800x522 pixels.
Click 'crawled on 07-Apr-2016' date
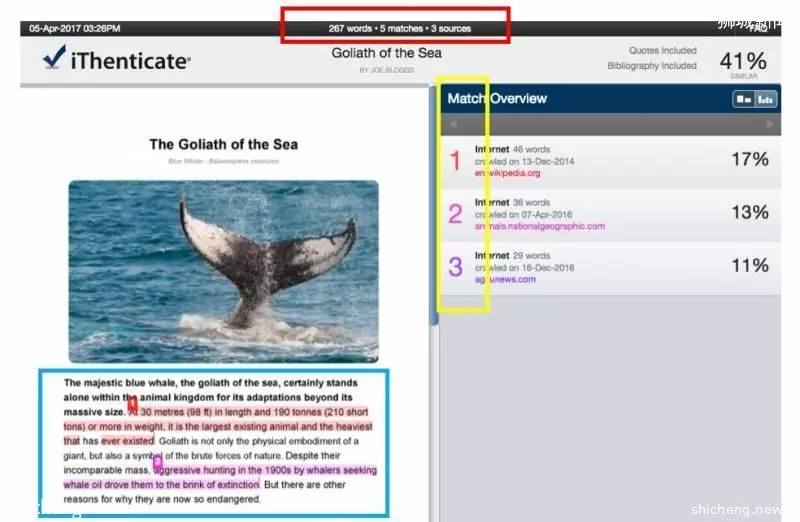[x=523, y=215]
